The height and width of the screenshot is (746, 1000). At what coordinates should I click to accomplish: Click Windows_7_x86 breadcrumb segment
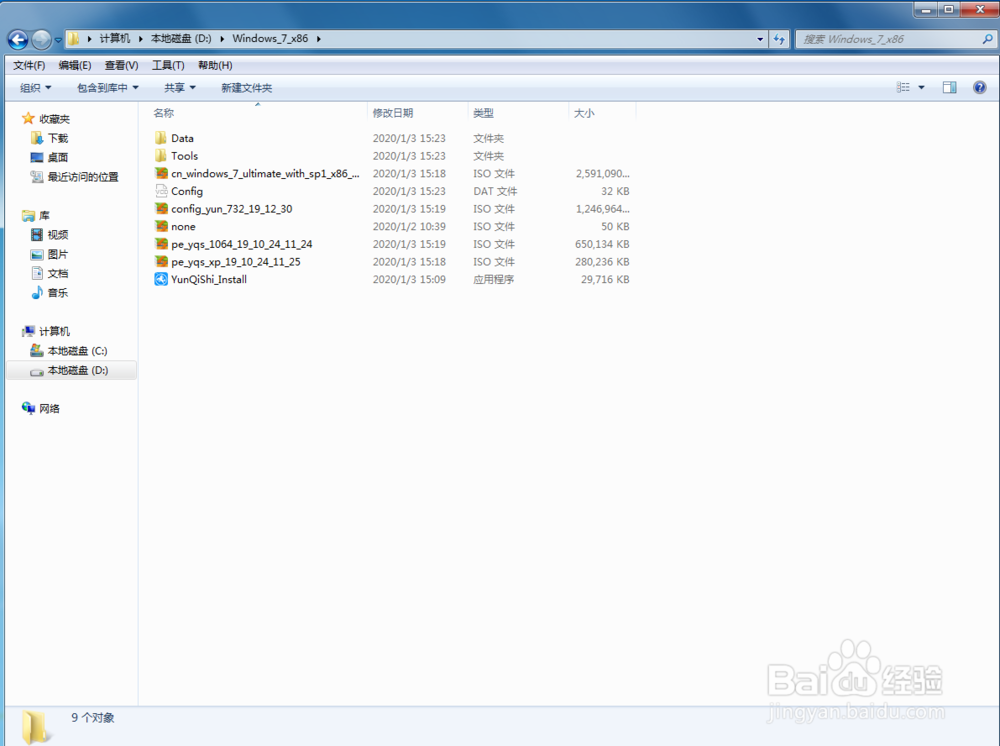[x=270, y=38]
